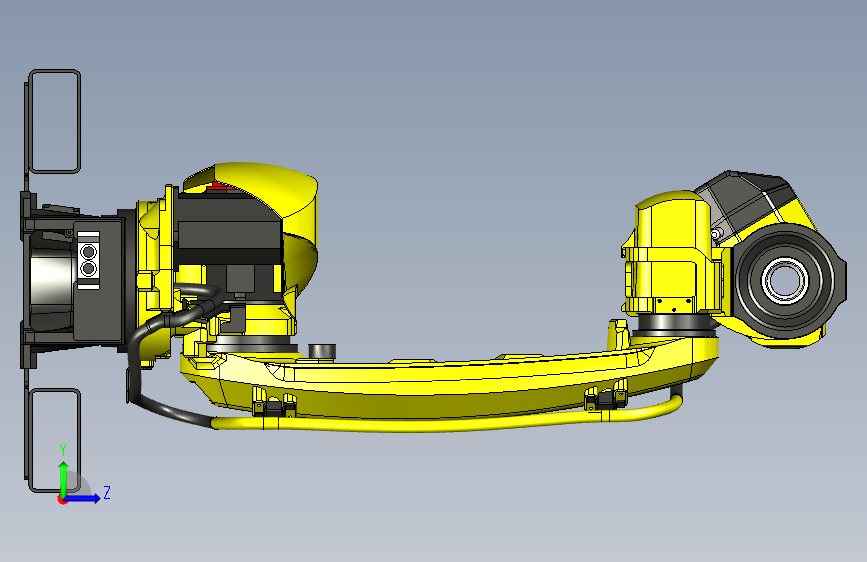Select the white wrist flange ring on the robot
This screenshot has width=867, height=562.
(785, 279)
